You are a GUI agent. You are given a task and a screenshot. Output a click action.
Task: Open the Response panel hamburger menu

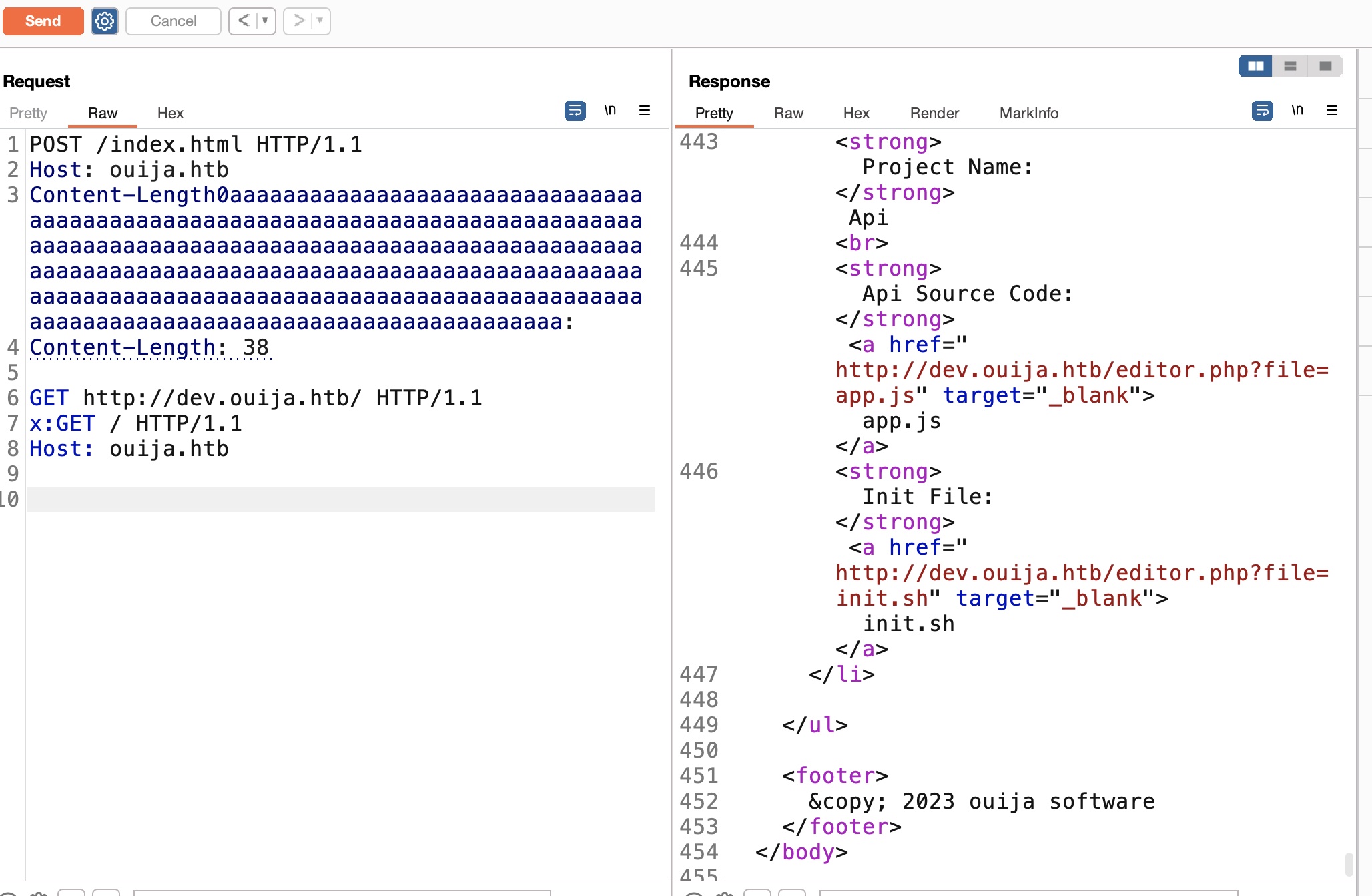pos(1332,110)
